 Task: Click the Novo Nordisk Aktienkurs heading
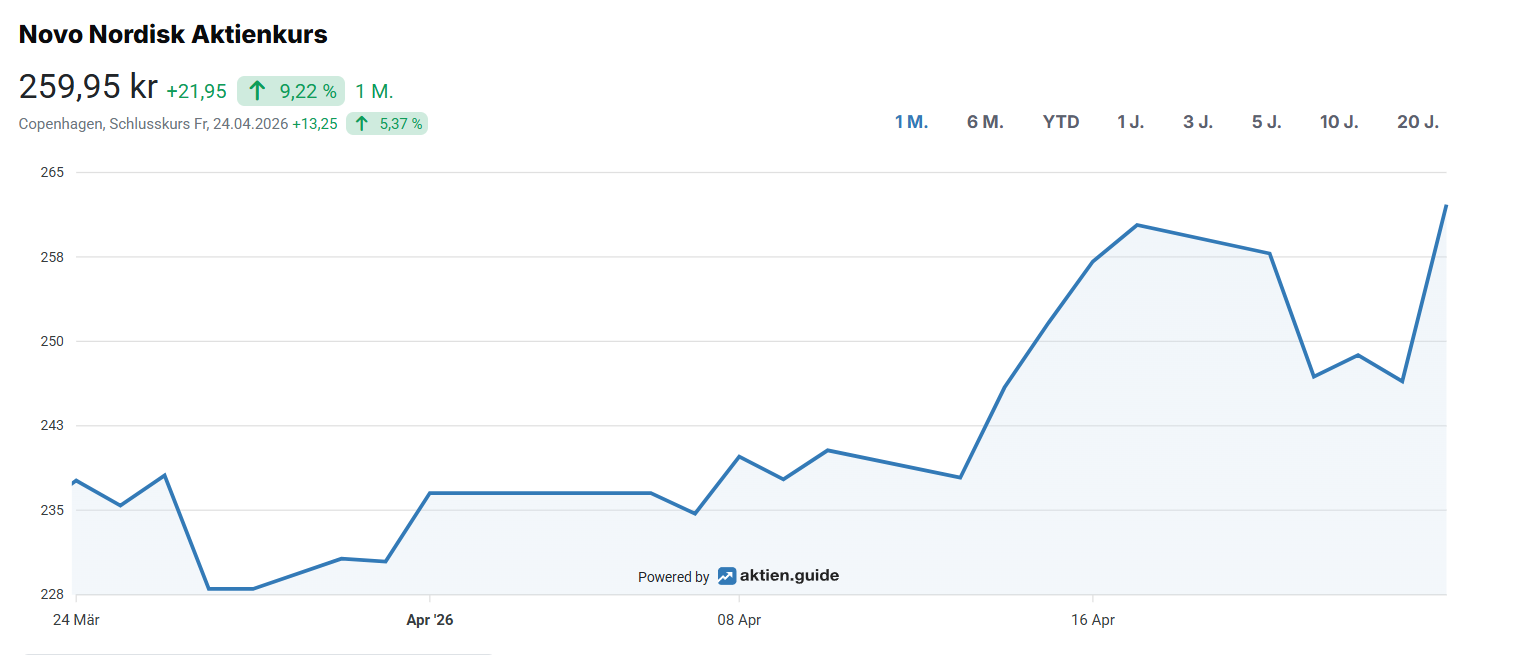174,34
